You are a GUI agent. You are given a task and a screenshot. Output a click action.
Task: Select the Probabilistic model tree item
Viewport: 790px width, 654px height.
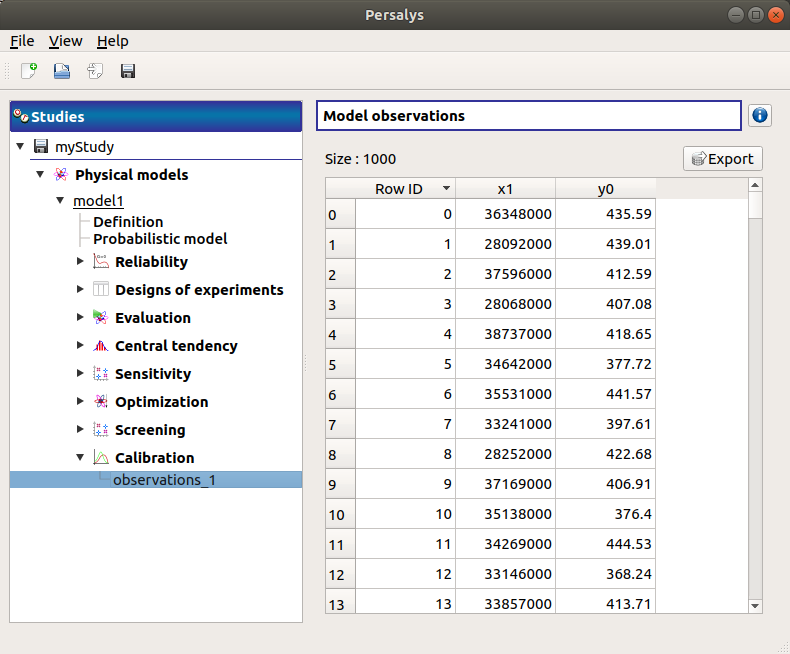[x=160, y=239]
